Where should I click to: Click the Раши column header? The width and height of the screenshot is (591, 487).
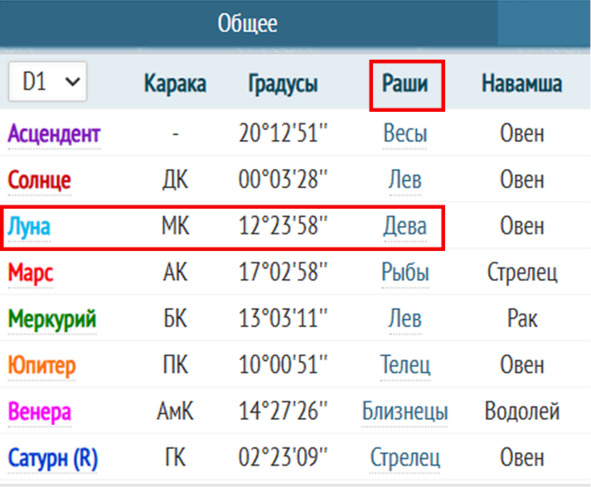pyautogui.click(x=405, y=83)
